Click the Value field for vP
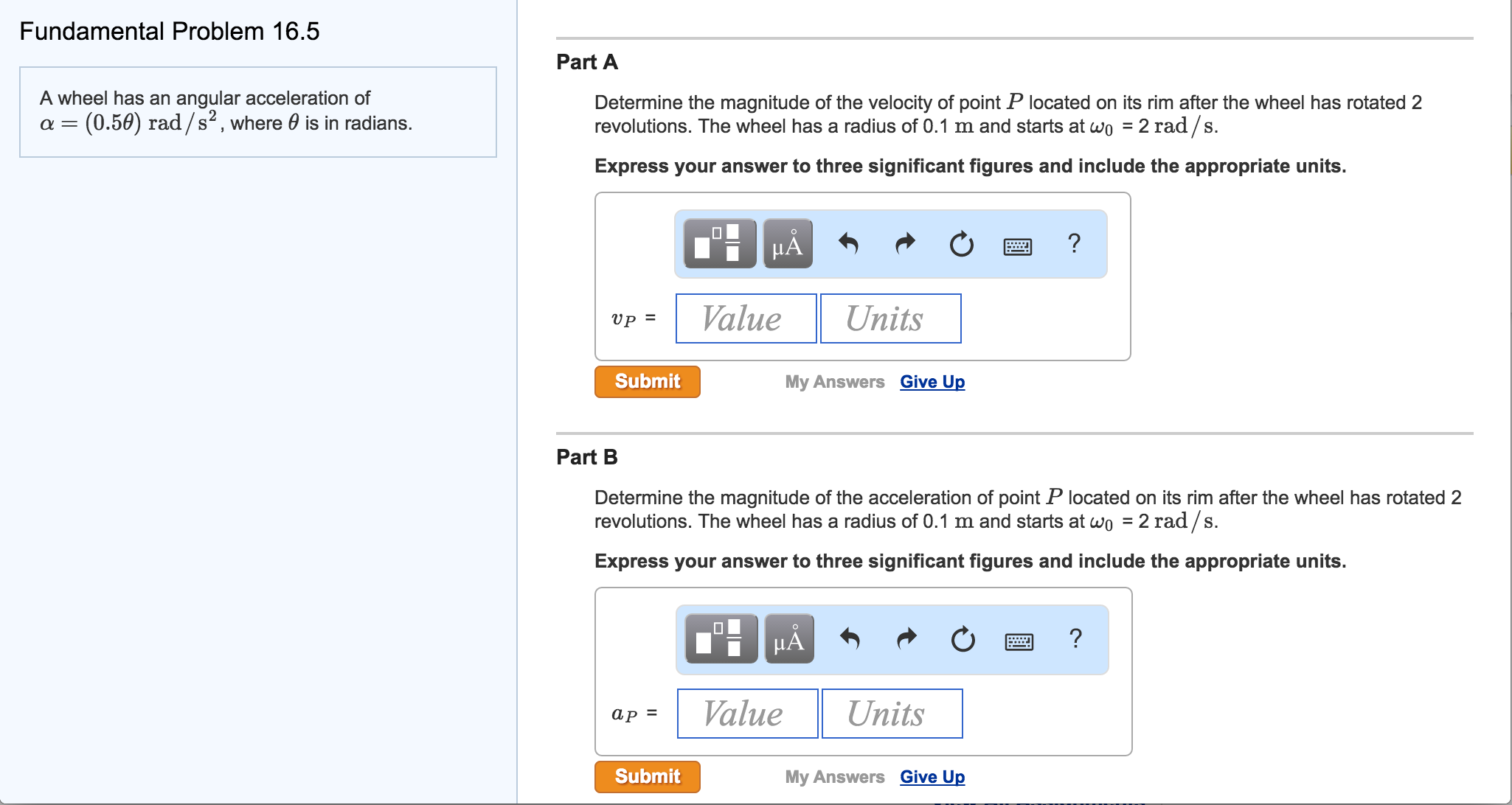The width and height of the screenshot is (1512, 805). (745, 318)
